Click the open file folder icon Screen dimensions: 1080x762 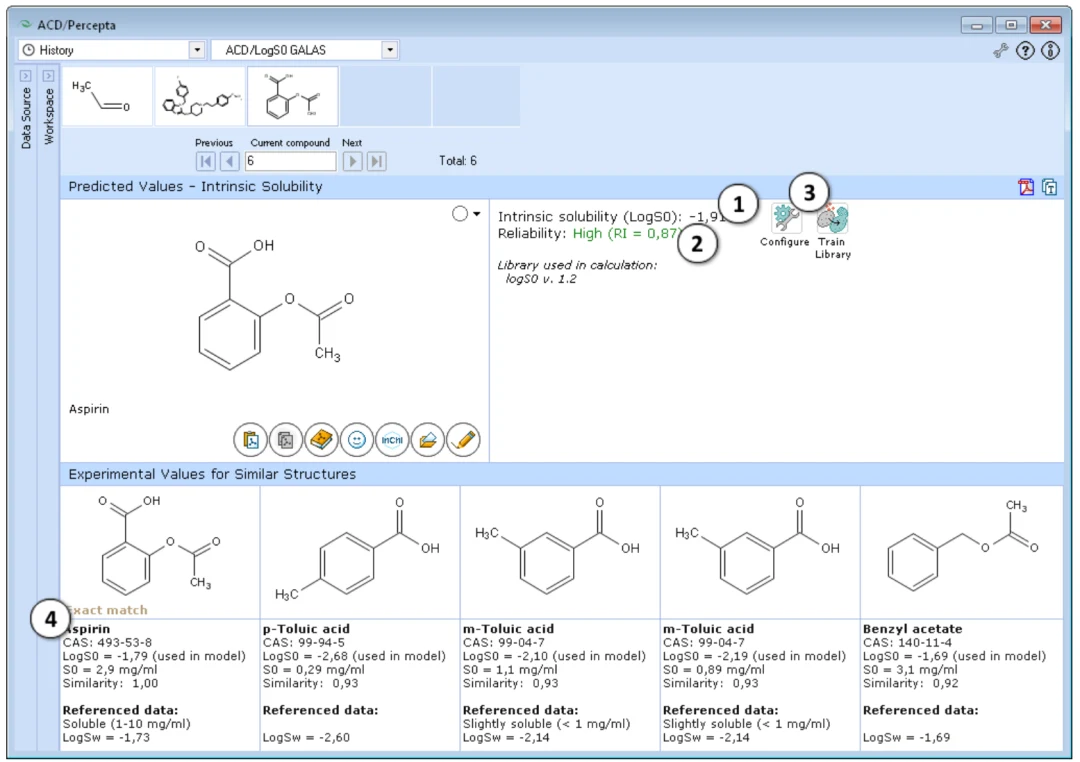coord(428,440)
